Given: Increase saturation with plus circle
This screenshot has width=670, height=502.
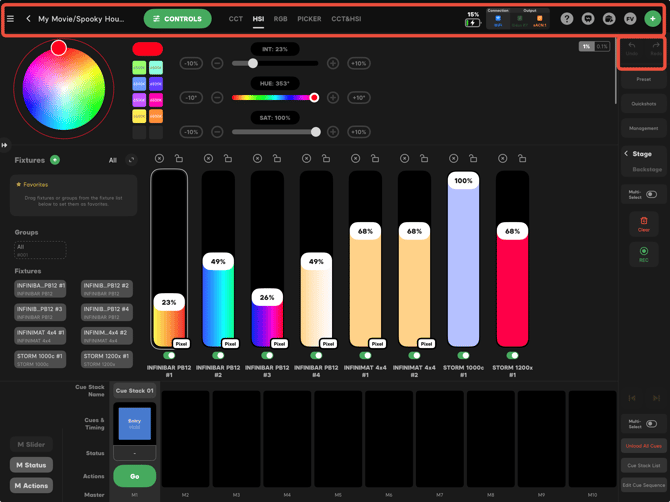Looking at the screenshot, I should coord(333,132).
